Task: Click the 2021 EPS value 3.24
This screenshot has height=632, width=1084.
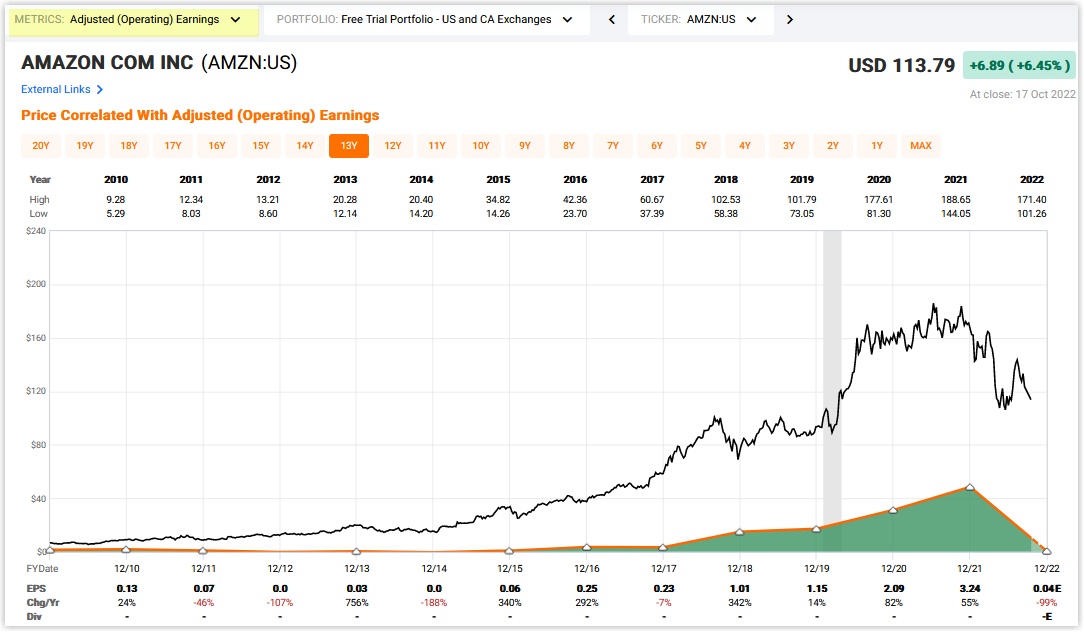Action: [x=970, y=588]
